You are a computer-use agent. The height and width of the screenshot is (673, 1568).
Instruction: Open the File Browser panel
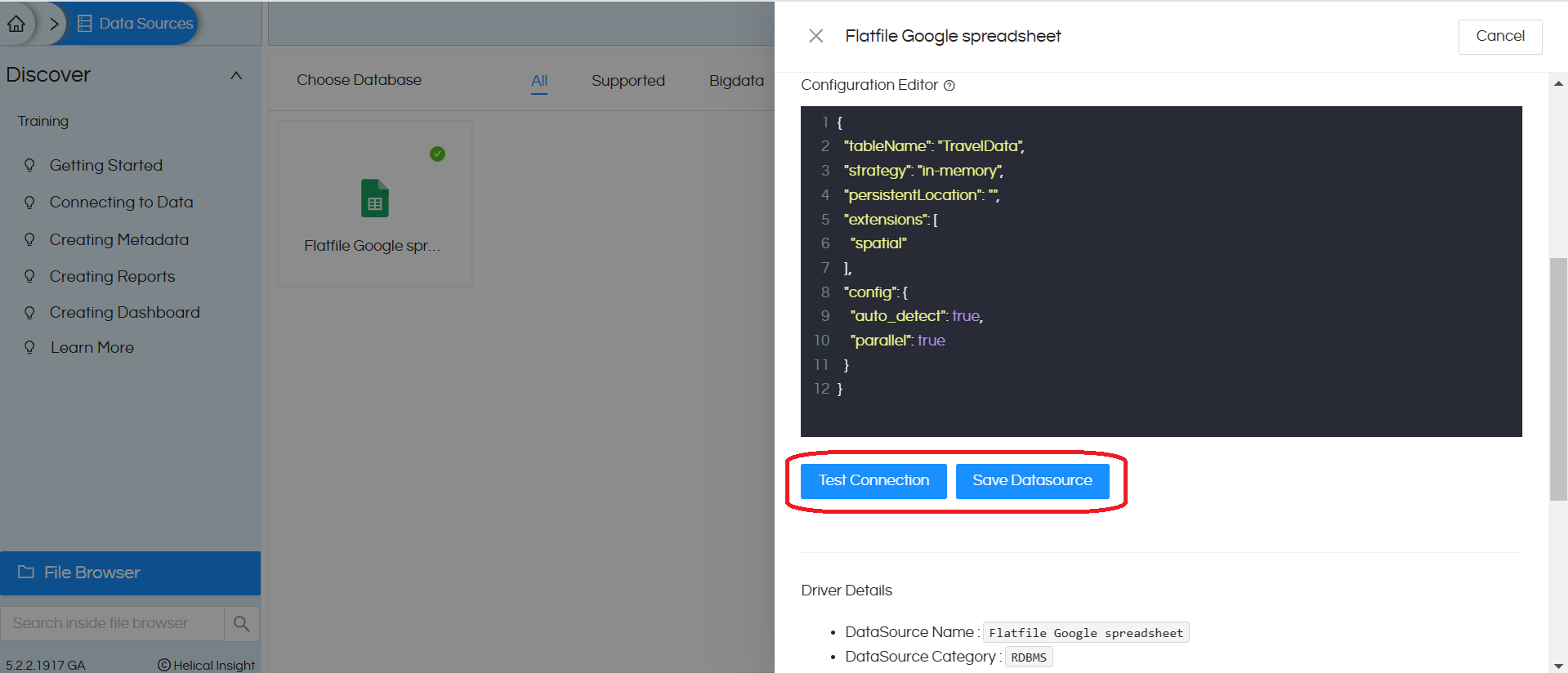pos(130,573)
